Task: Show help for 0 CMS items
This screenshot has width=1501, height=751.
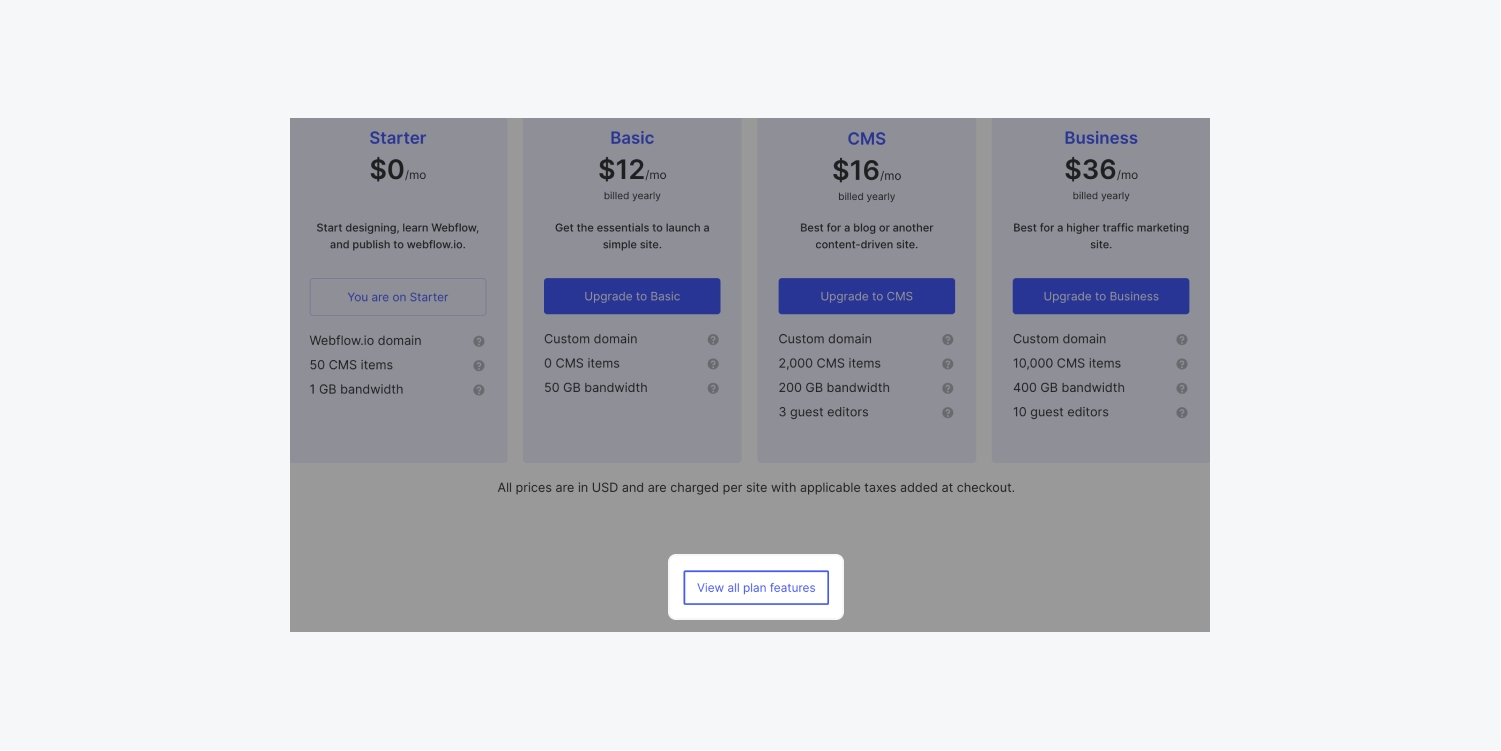Action: coord(713,364)
